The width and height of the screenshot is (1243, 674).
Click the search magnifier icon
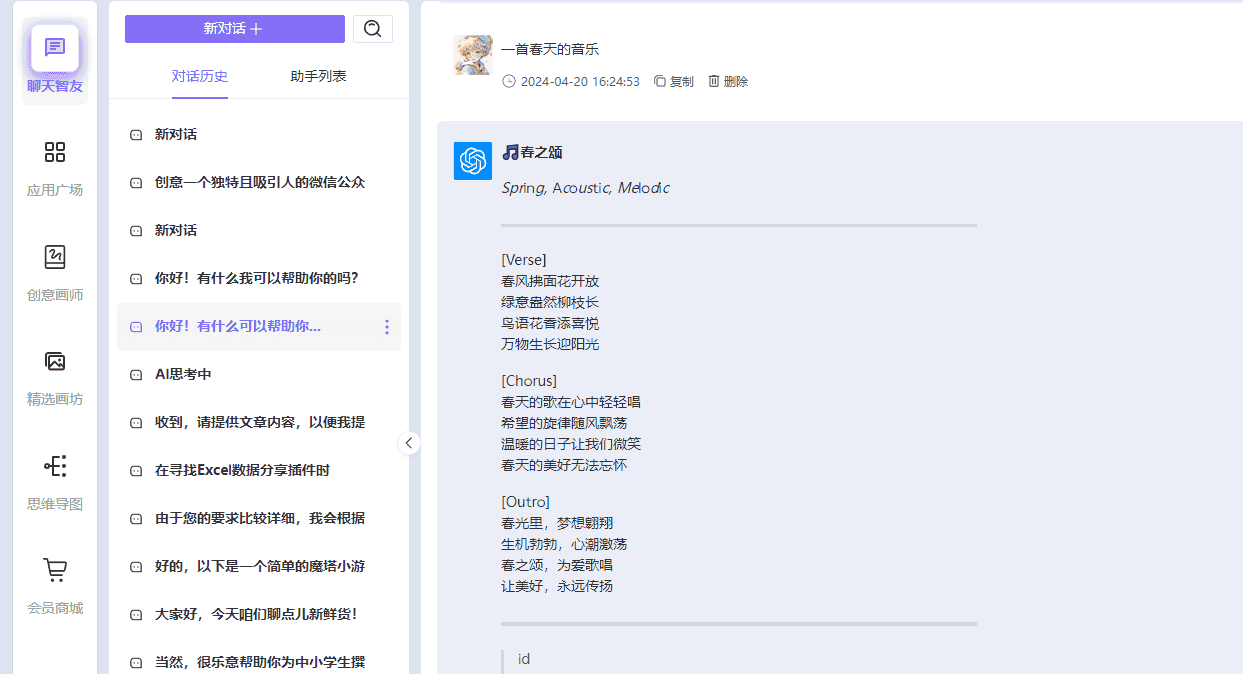[373, 29]
